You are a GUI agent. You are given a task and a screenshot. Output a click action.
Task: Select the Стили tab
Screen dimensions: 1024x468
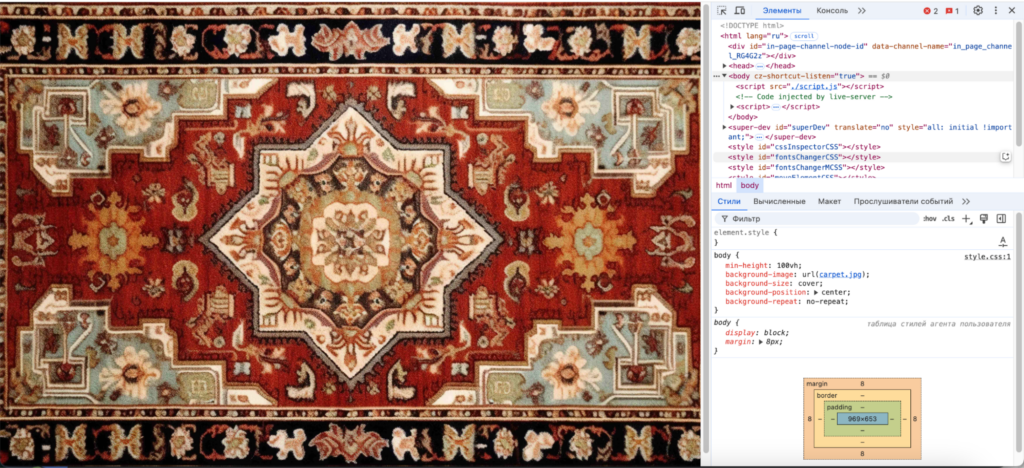tap(729, 201)
